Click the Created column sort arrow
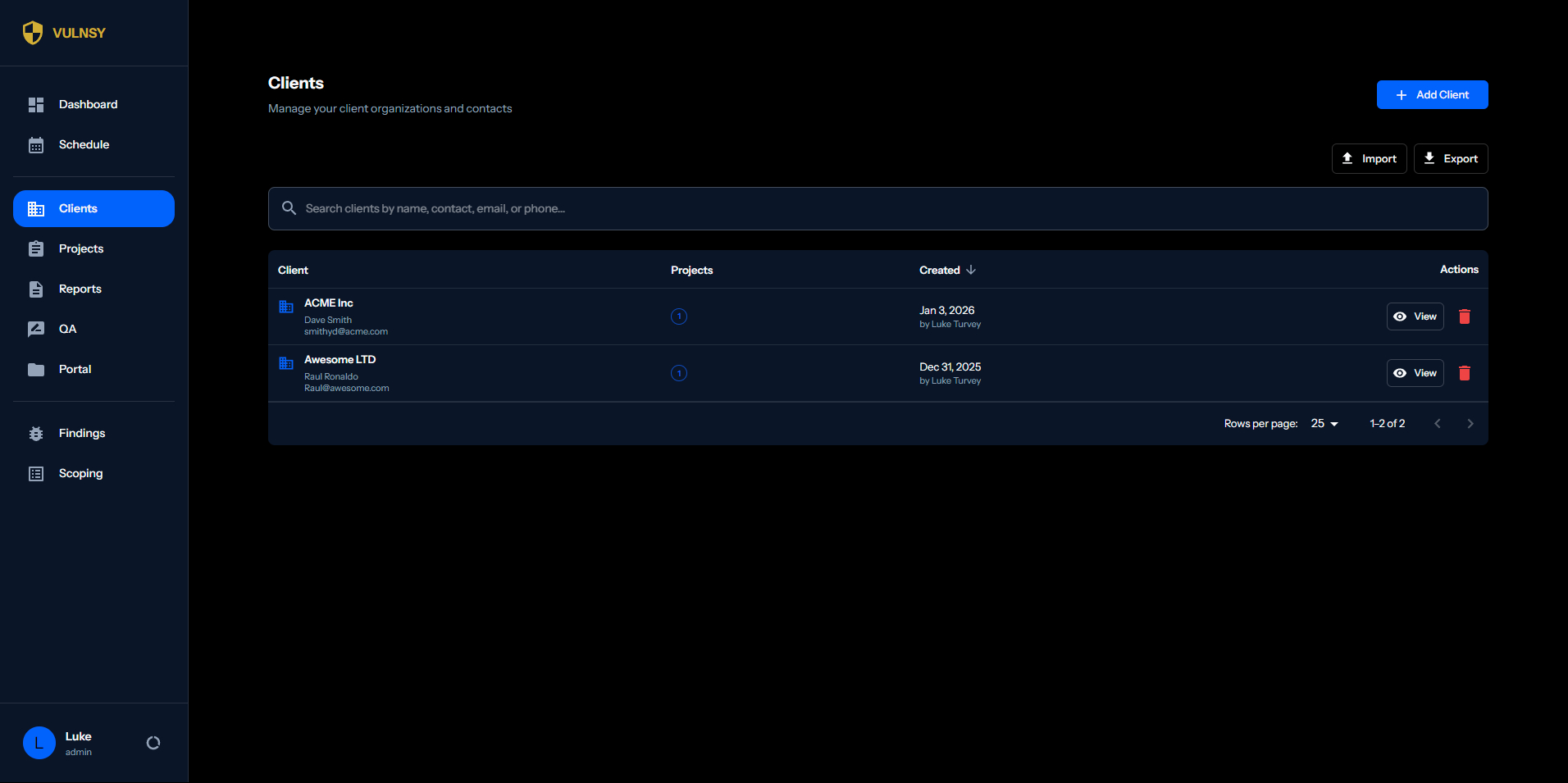1568x783 pixels. 971,270
